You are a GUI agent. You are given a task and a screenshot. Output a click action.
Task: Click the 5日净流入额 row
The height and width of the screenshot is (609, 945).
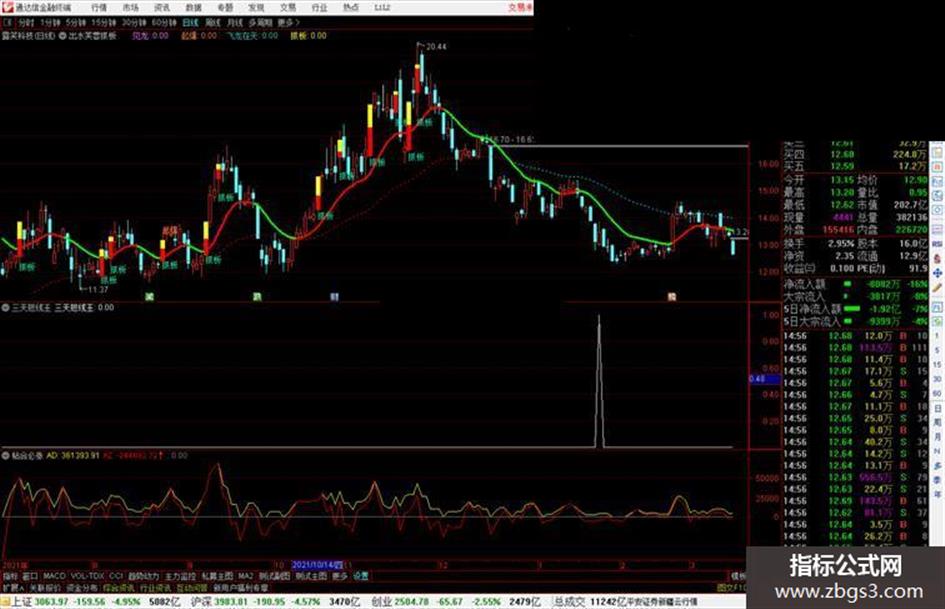pyautogui.click(x=855, y=309)
